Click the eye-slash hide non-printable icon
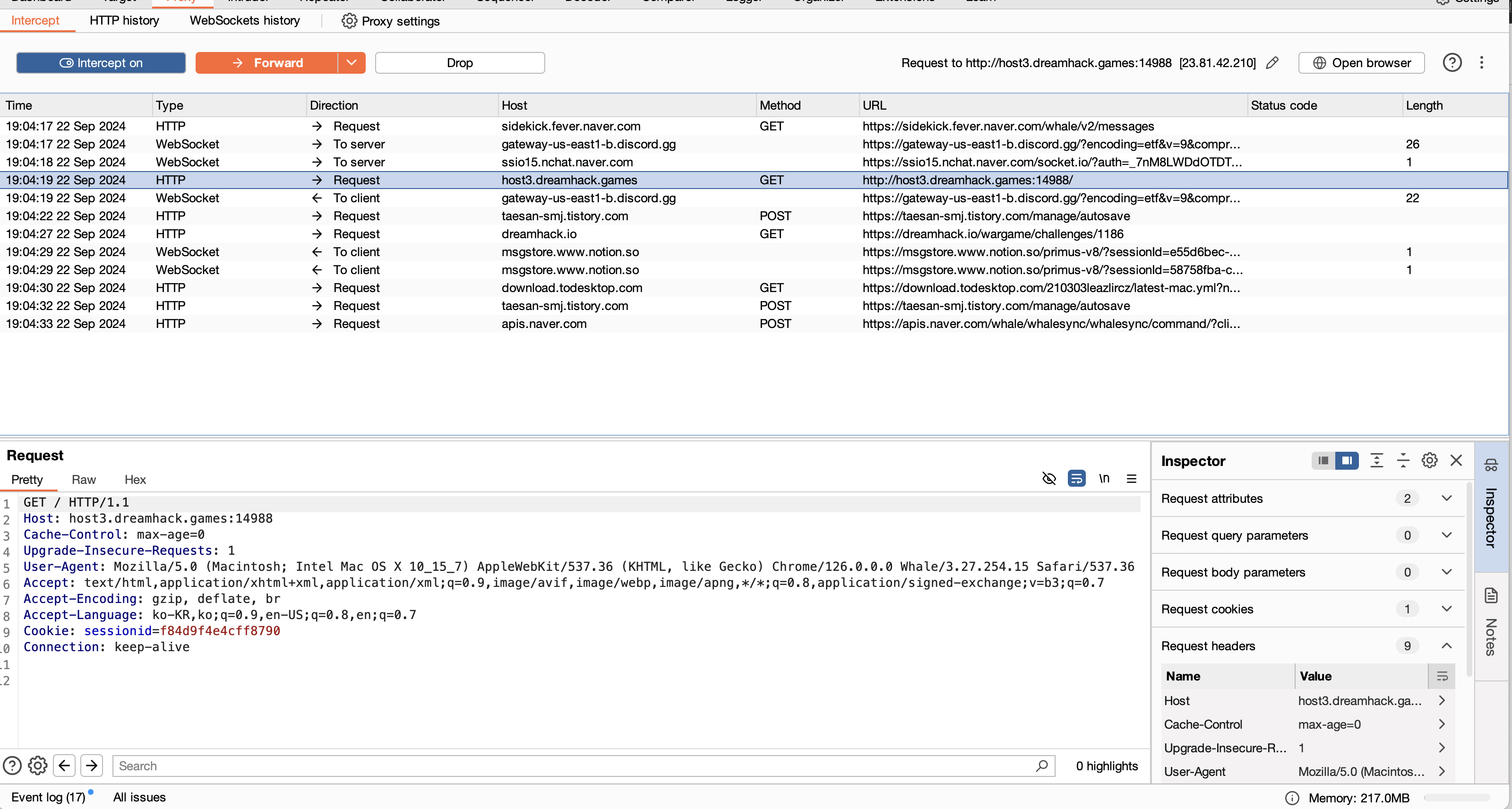Screen dimensions: 1512x809 (1048, 479)
